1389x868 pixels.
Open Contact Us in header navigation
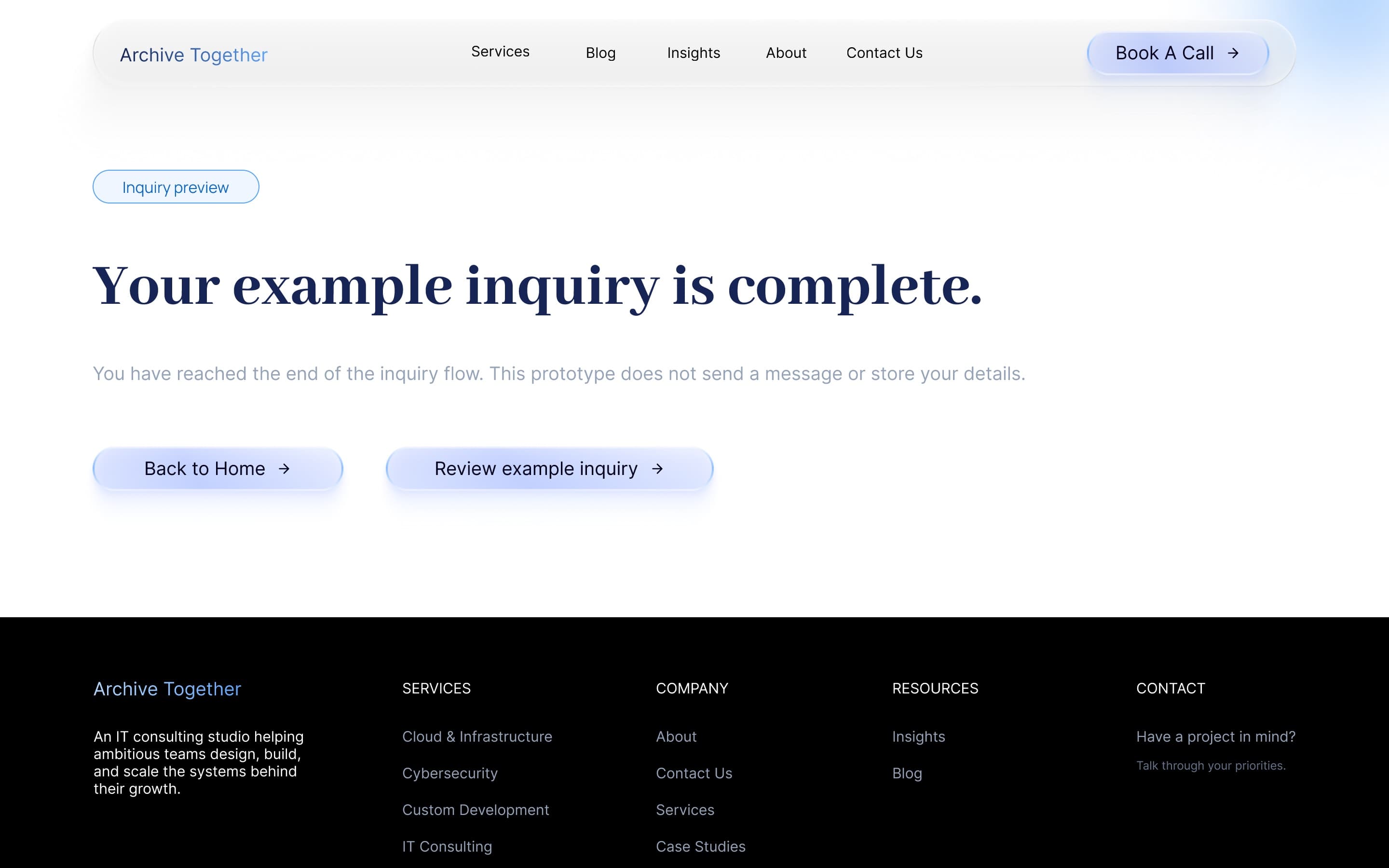pos(884,53)
